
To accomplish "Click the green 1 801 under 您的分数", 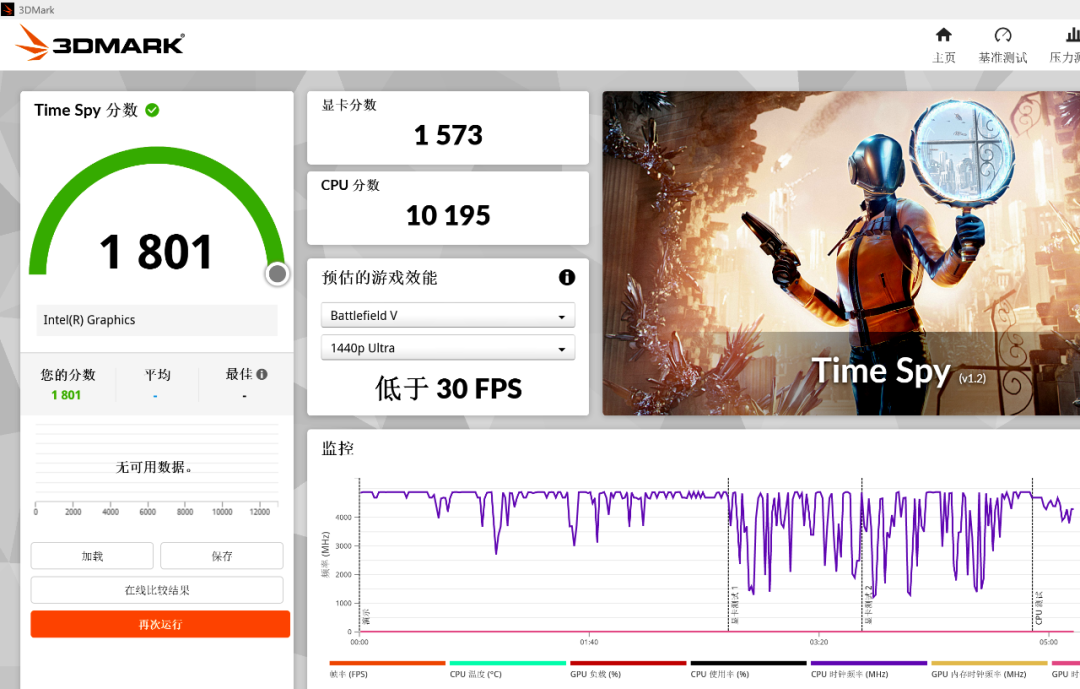I will [x=66, y=395].
